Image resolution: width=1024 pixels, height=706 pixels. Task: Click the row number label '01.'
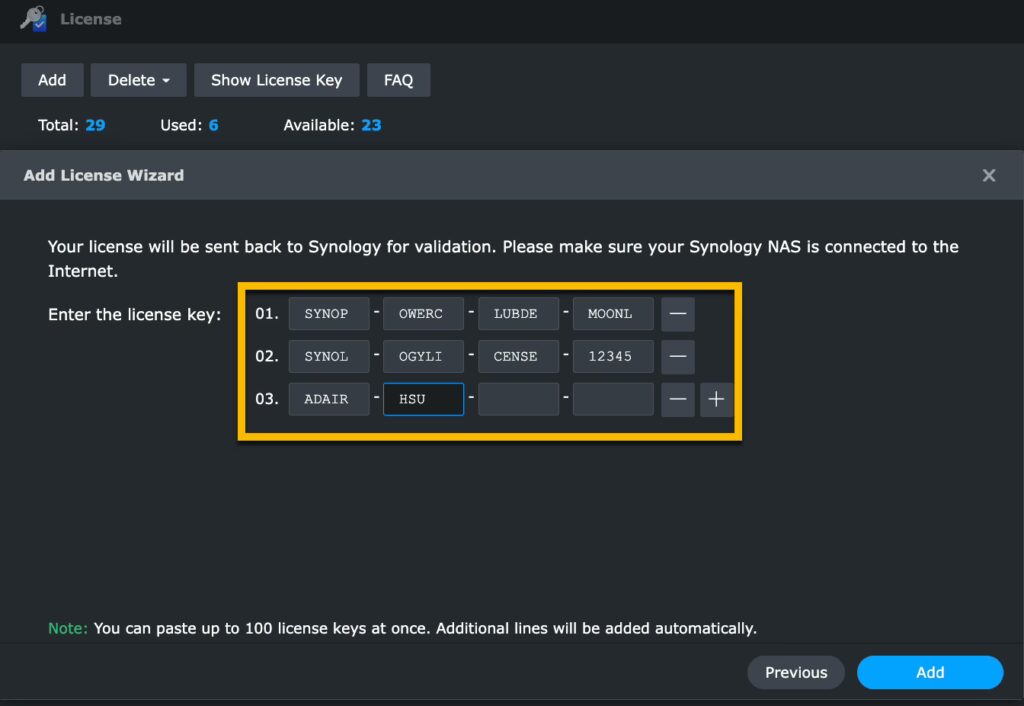(266, 313)
